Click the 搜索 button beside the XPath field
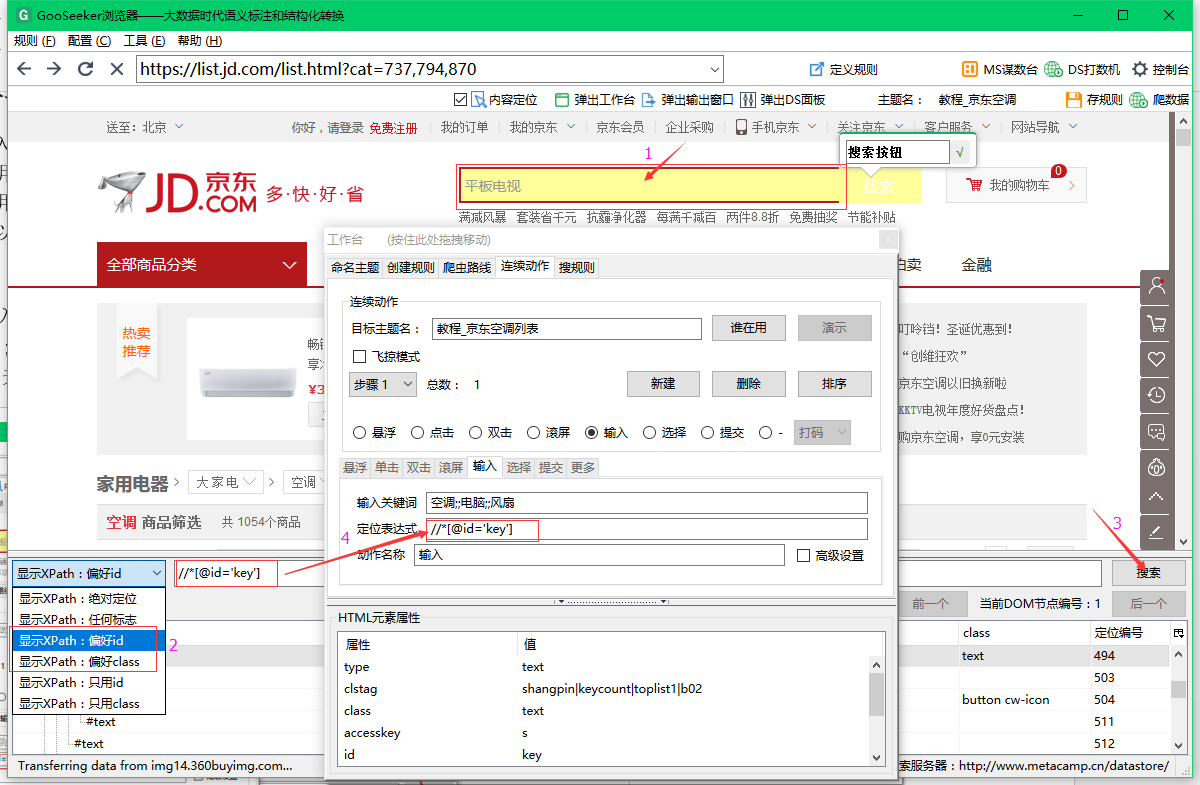This screenshot has width=1200, height=785. [x=1148, y=573]
